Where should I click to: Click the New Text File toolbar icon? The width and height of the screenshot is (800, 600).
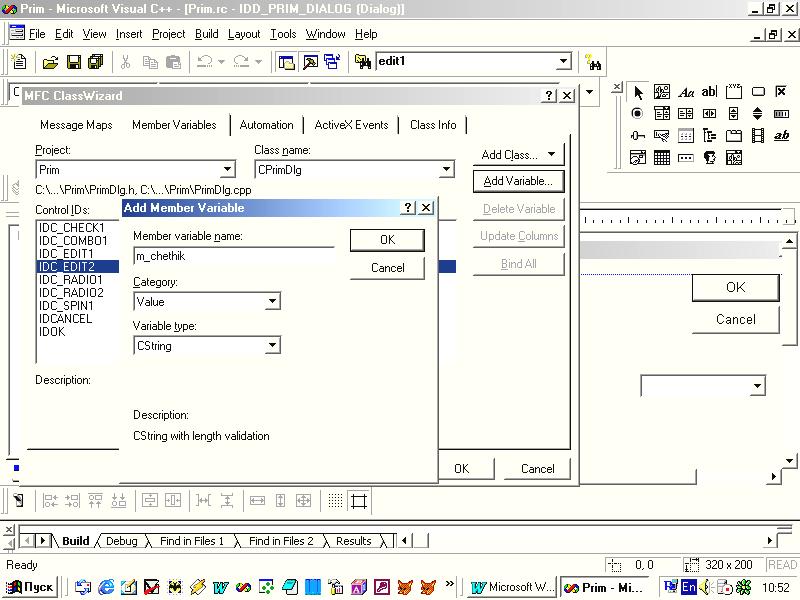(x=19, y=62)
